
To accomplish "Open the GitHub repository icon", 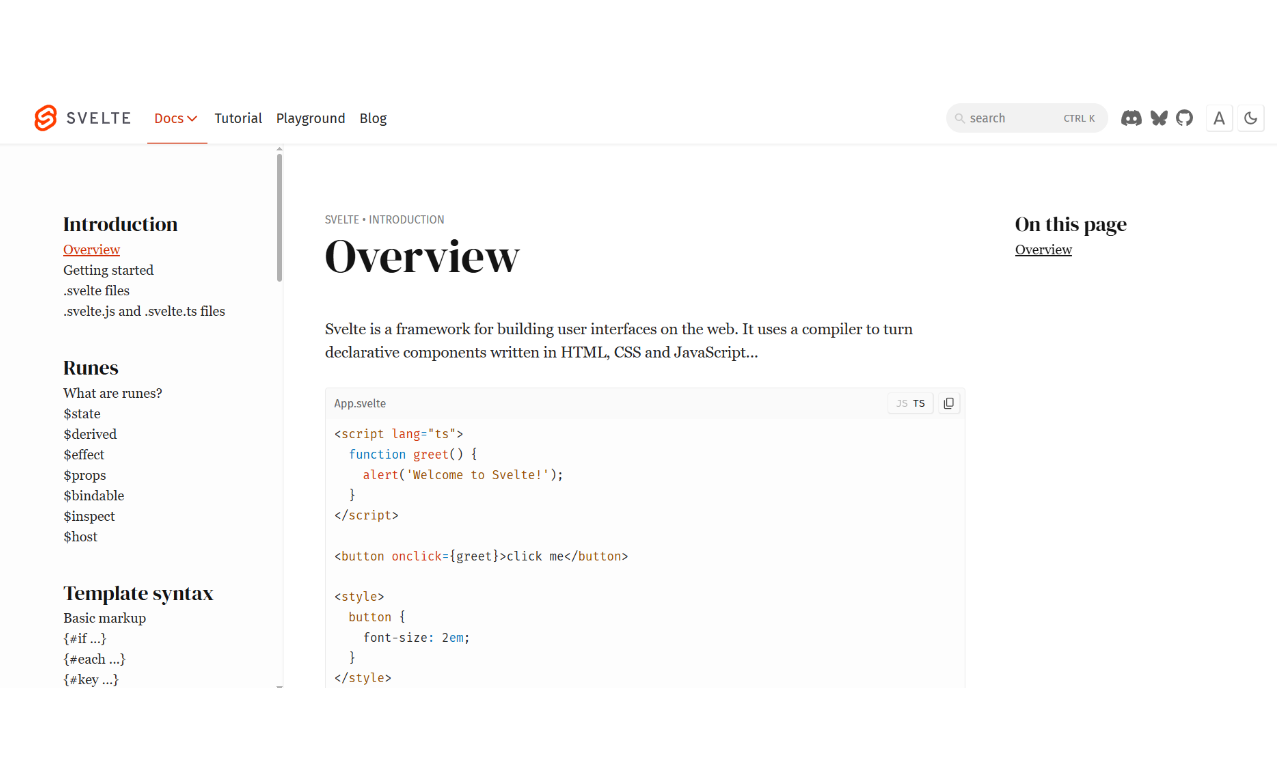I will coord(1185,118).
